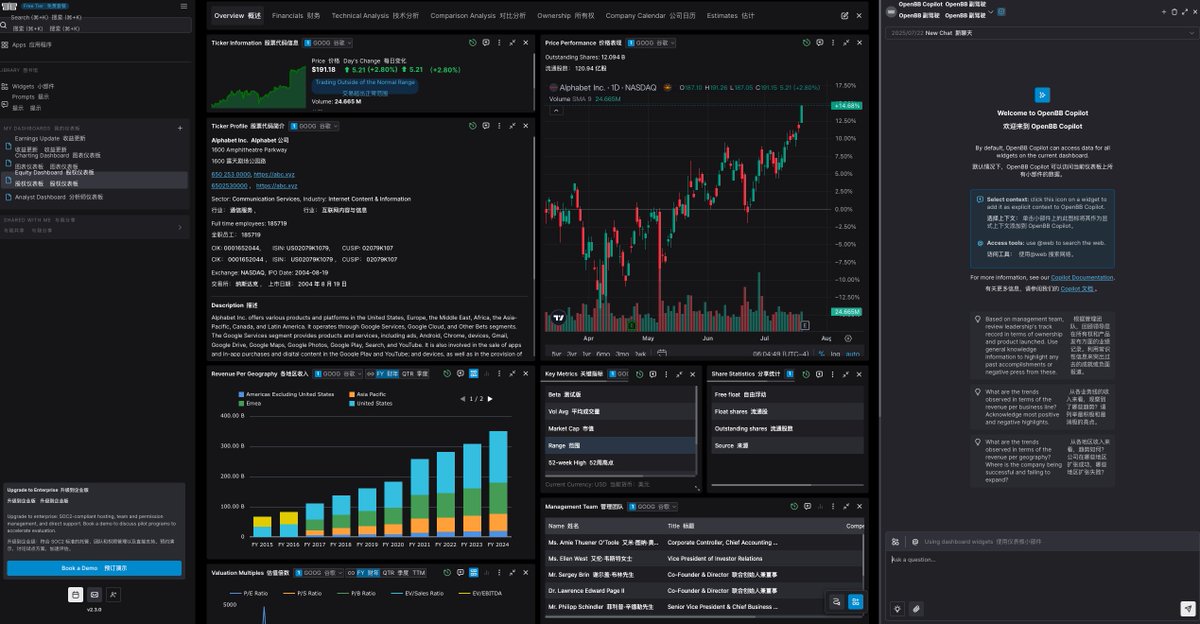Refresh the Valuation Multiples widget

tap(447, 573)
